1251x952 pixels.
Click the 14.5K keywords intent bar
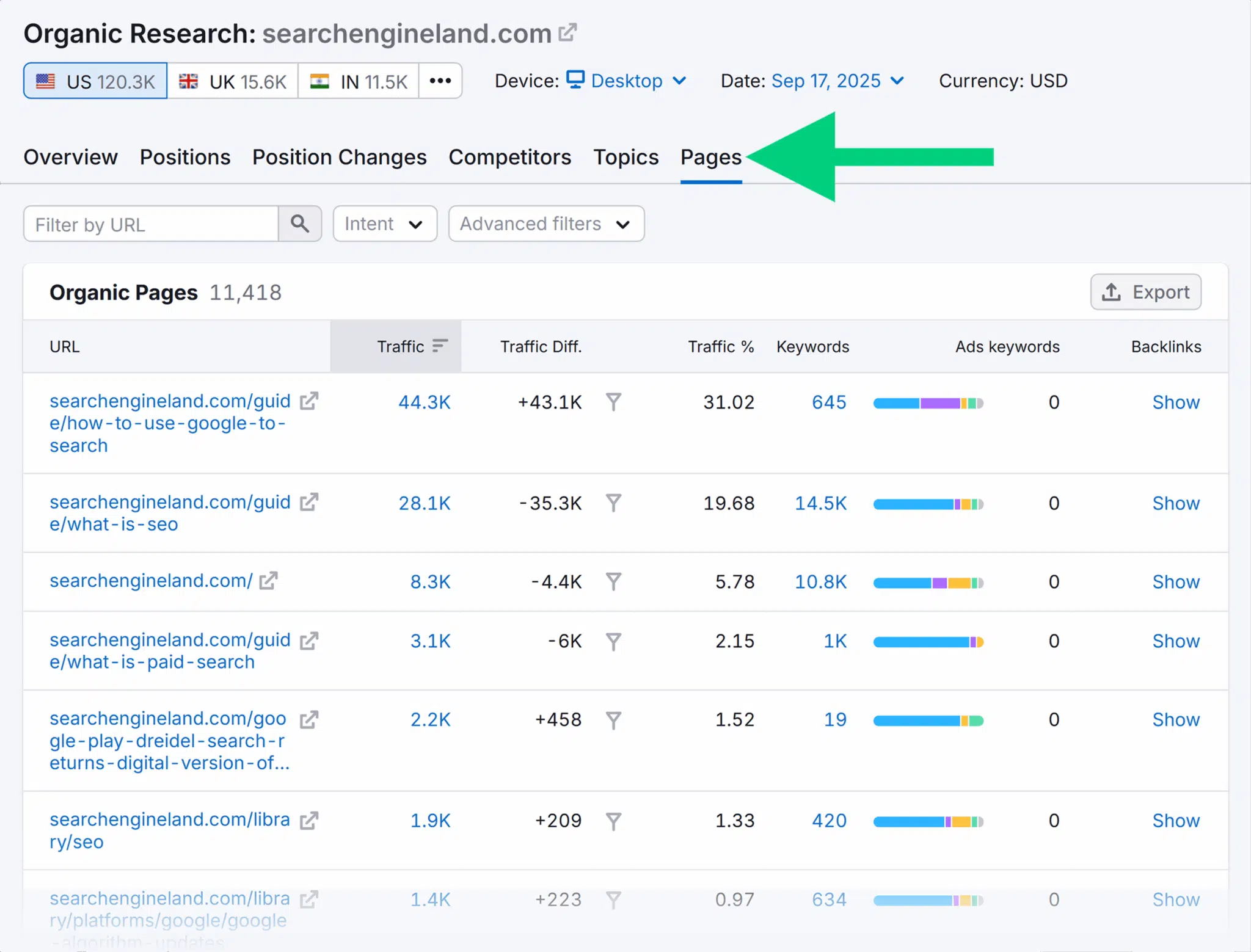pyautogui.click(x=928, y=504)
